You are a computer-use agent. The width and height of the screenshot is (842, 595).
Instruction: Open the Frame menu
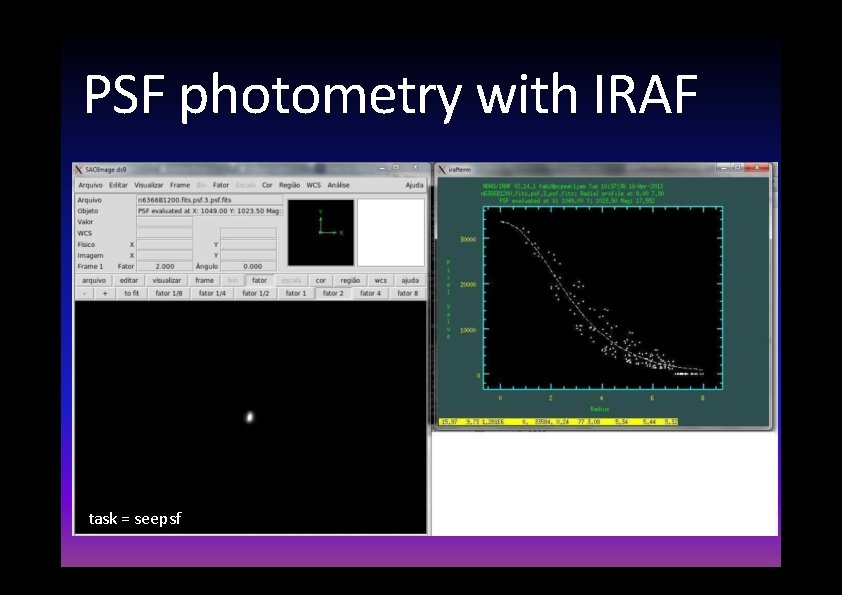180,185
